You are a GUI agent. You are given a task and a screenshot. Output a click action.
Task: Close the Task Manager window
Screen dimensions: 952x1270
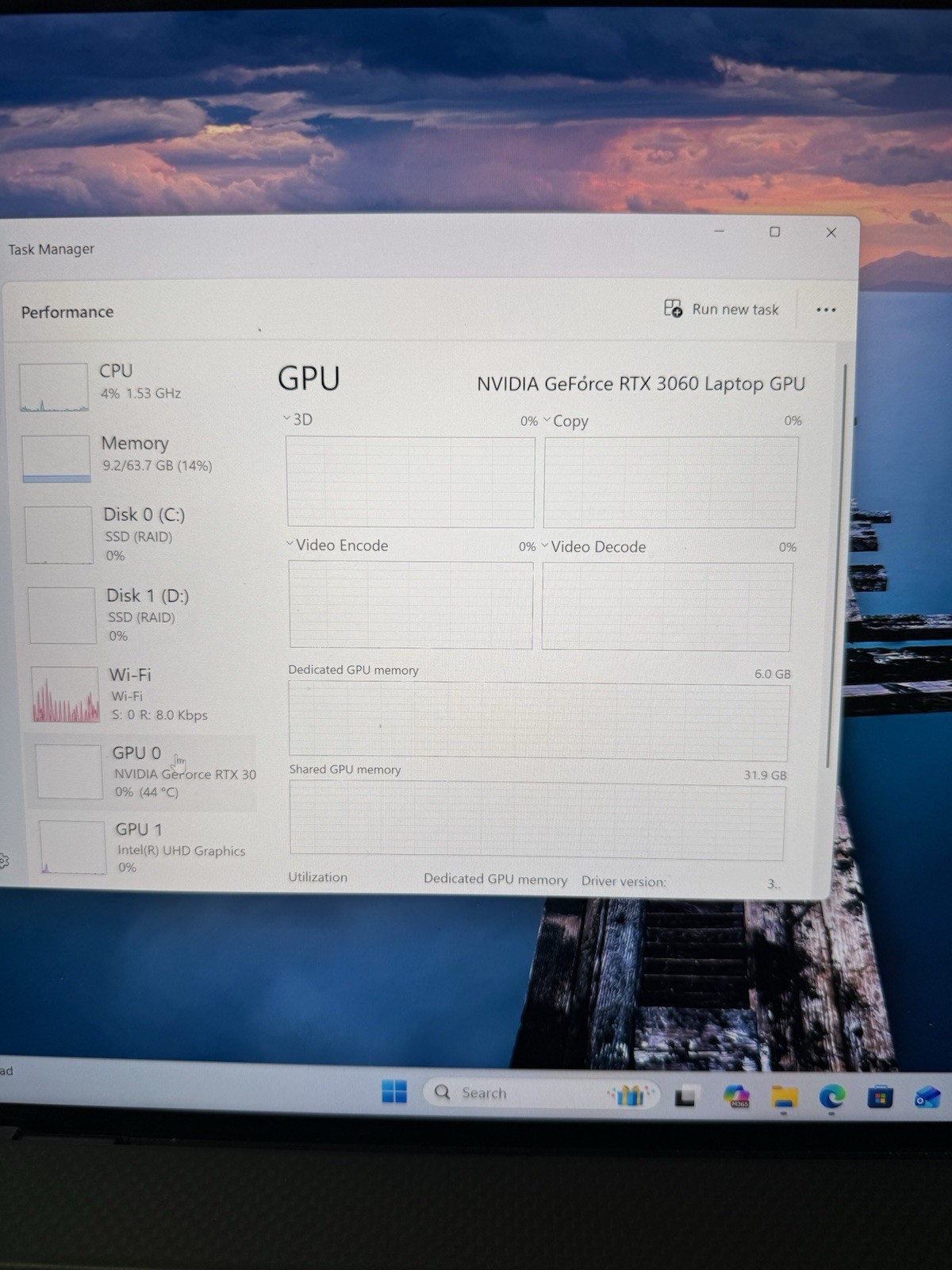pyautogui.click(x=831, y=233)
